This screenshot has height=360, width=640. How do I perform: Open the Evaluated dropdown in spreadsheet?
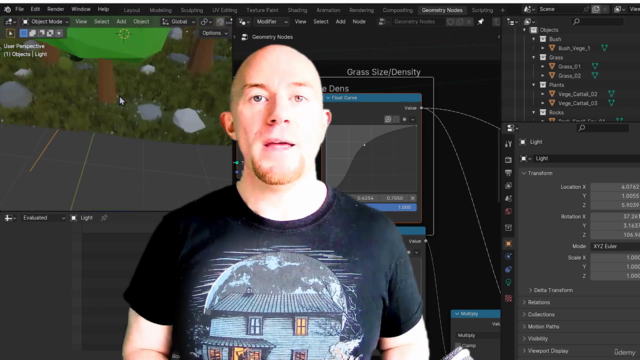(43, 218)
